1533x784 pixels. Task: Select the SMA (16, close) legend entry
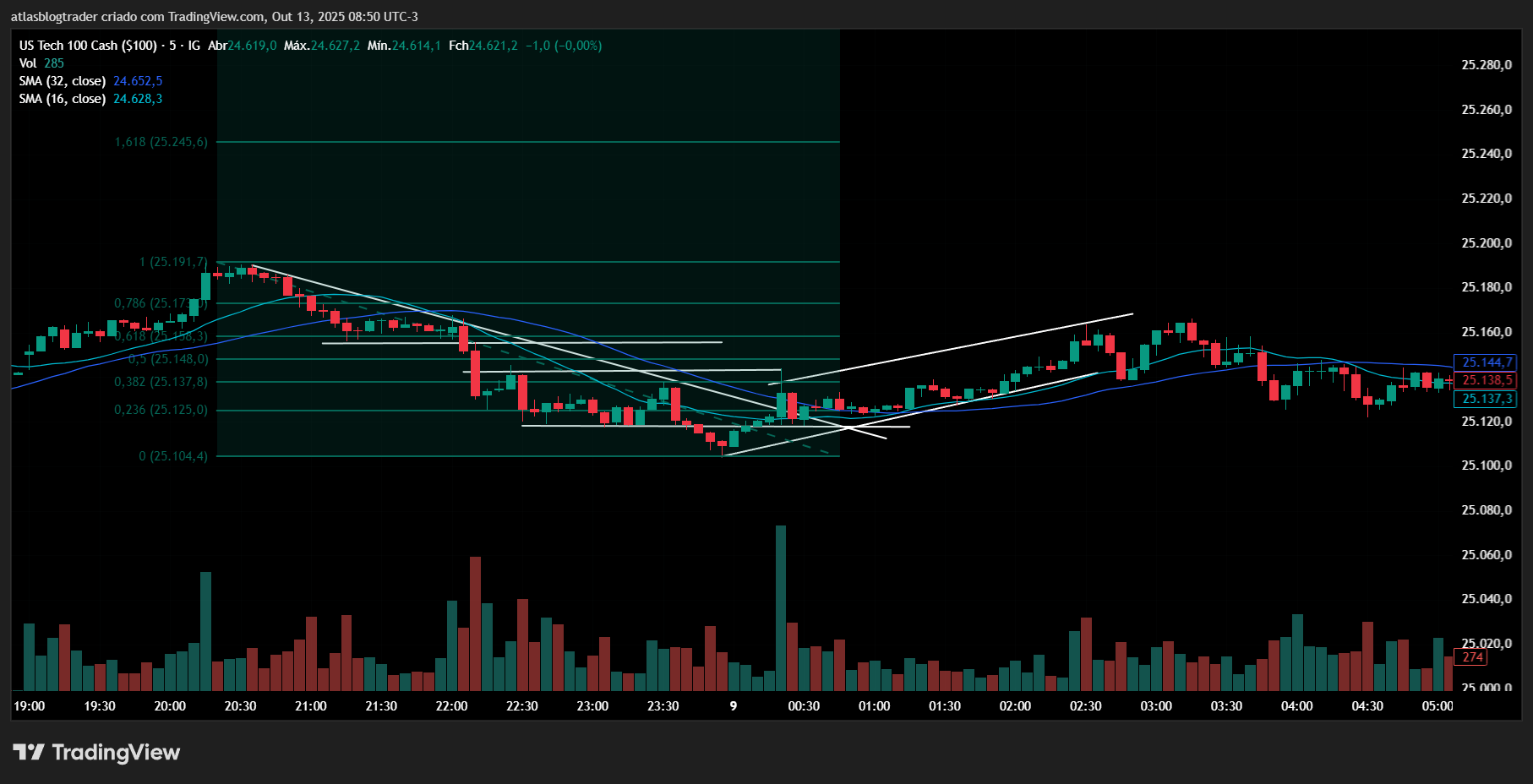coord(63,99)
